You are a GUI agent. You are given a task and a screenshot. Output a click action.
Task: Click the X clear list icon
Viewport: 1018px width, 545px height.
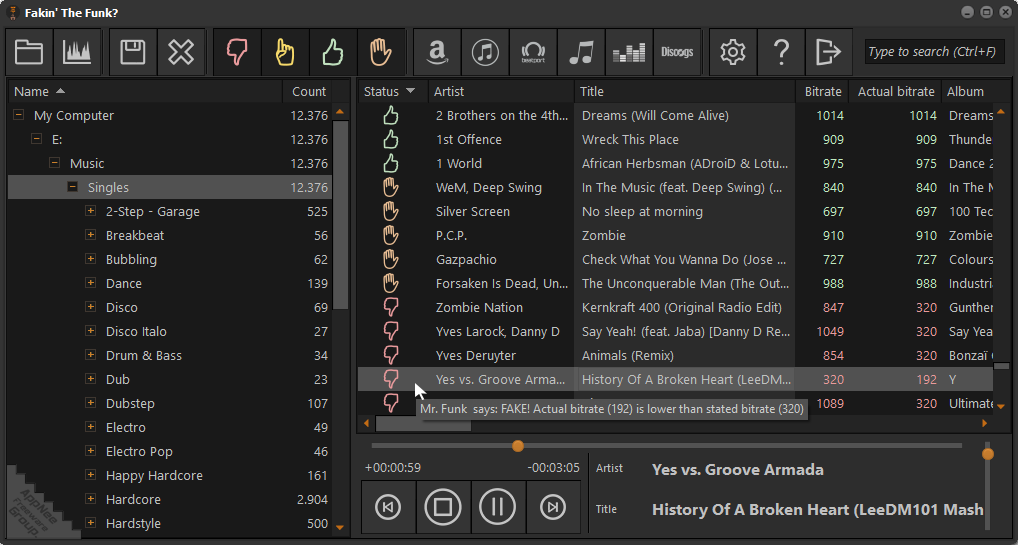click(x=180, y=52)
